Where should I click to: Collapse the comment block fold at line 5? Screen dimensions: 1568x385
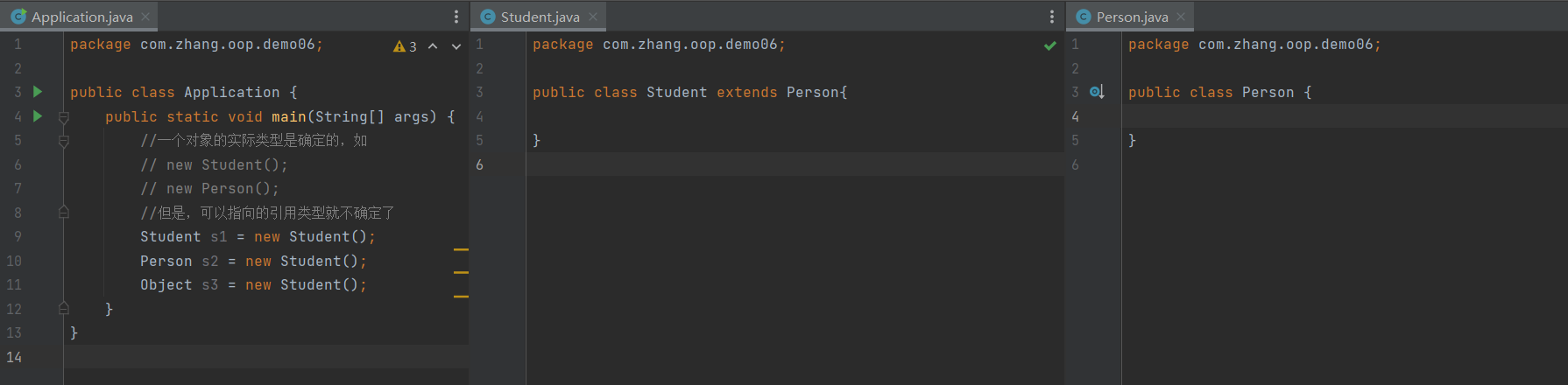click(x=63, y=140)
